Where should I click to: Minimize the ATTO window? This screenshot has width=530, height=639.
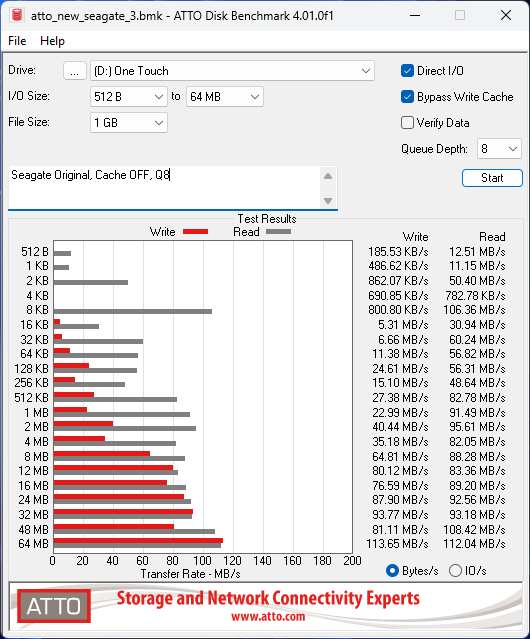click(415, 15)
